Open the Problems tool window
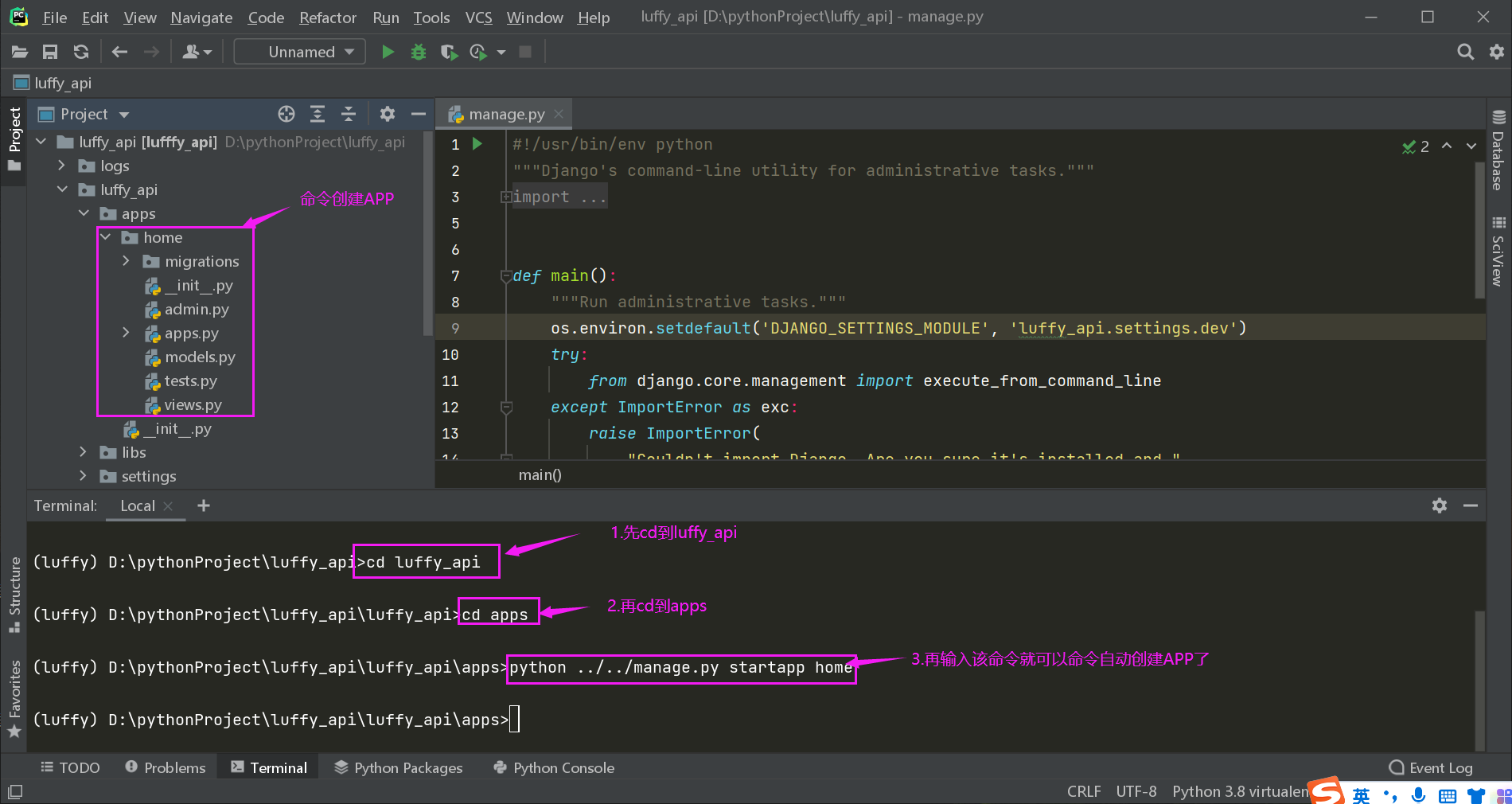The width and height of the screenshot is (1512, 804). 166,767
